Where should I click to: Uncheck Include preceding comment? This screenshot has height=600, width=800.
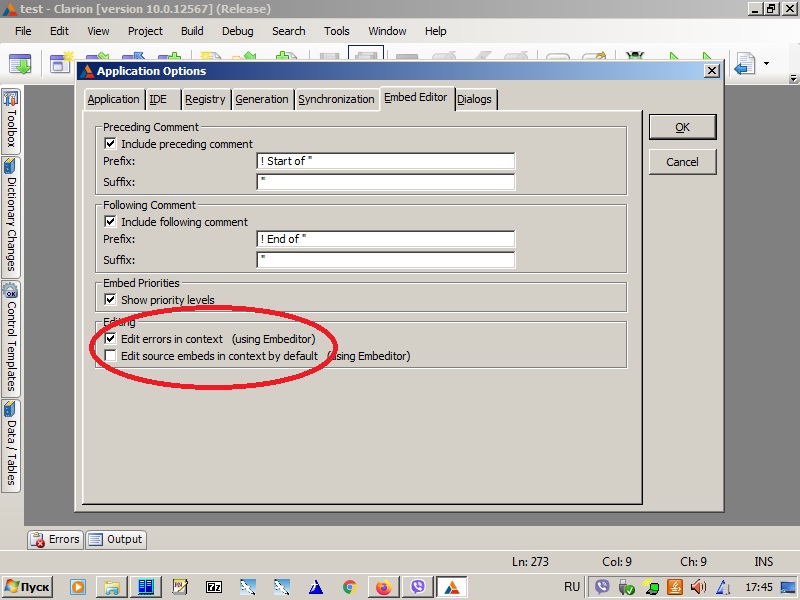[x=111, y=144]
